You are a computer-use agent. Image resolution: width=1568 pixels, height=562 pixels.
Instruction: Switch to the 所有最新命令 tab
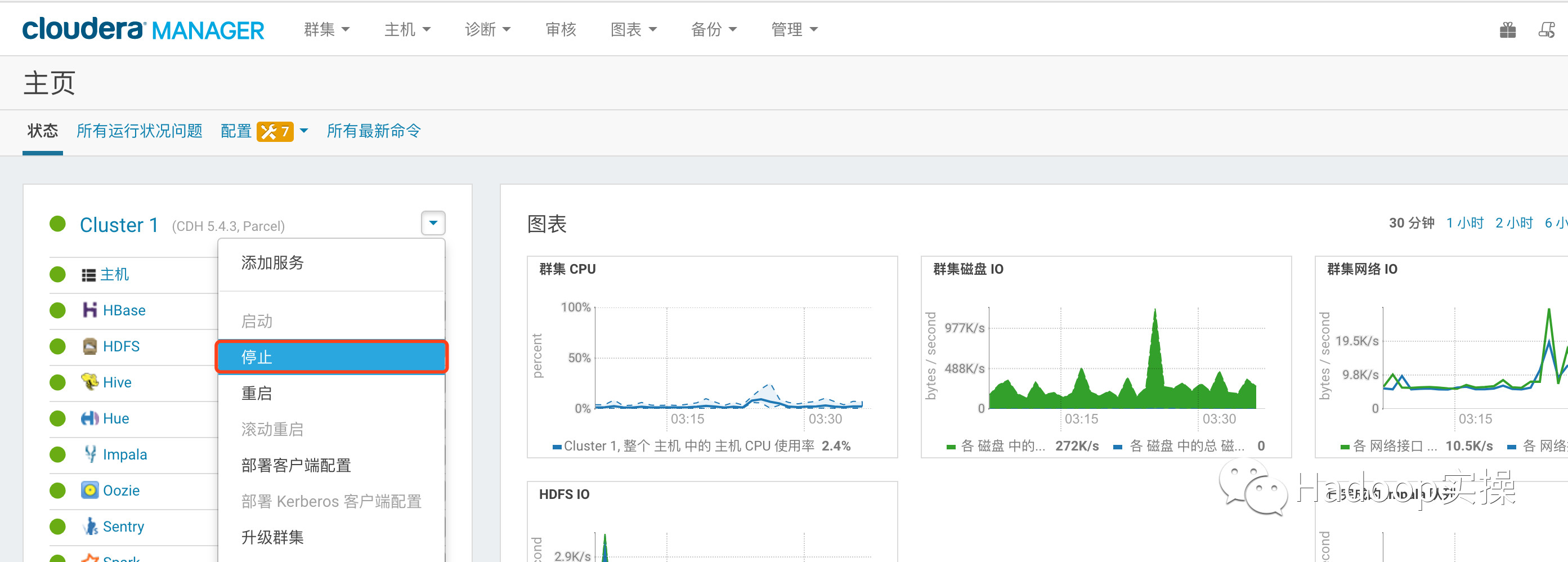tap(374, 130)
